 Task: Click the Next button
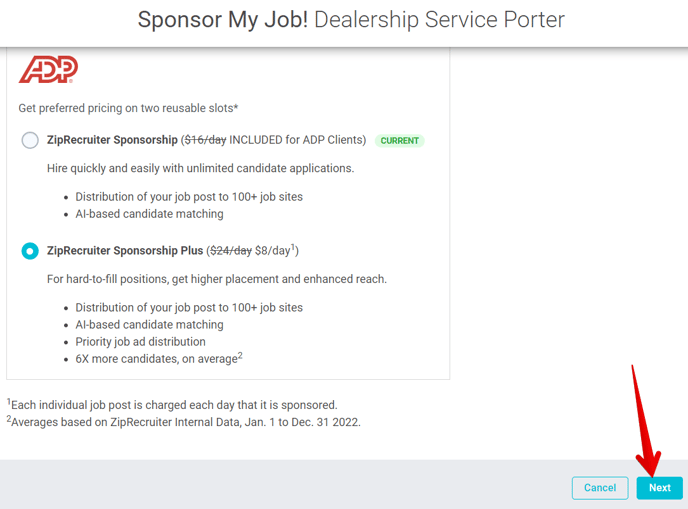click(x=659, y=487)
